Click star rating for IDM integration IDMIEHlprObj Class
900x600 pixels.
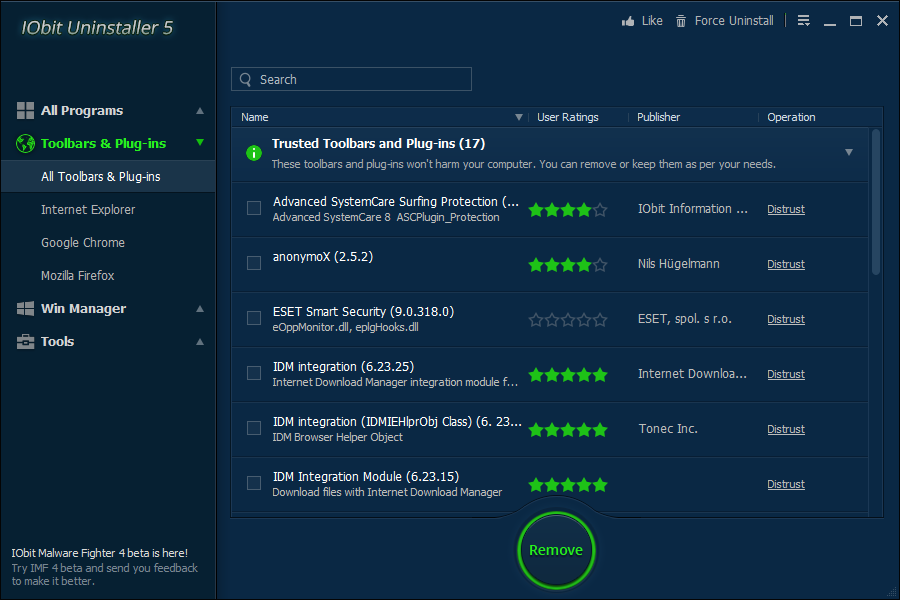click(568, 429)
